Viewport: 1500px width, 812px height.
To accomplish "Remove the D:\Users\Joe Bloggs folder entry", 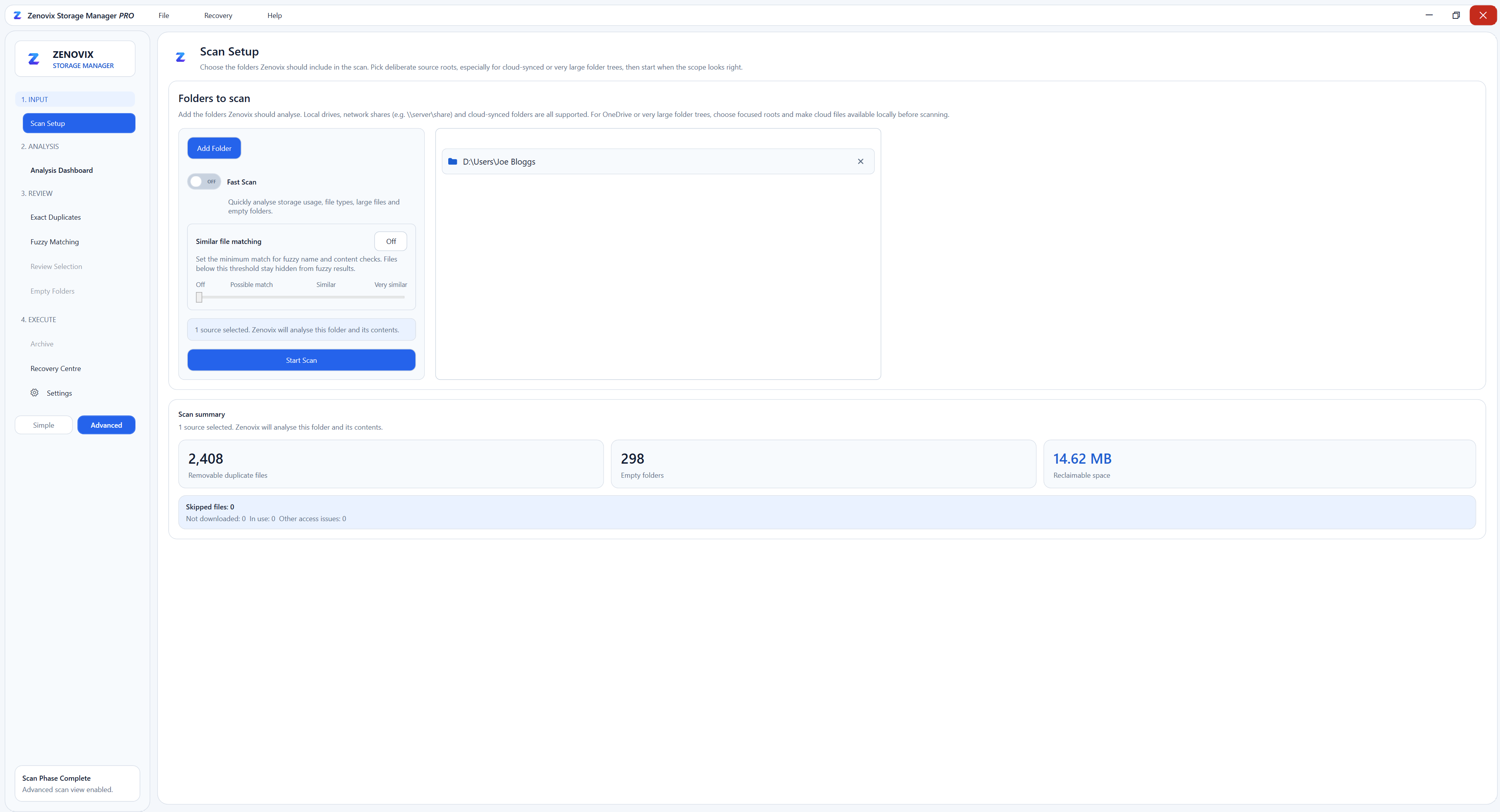I will pos(860,162).
